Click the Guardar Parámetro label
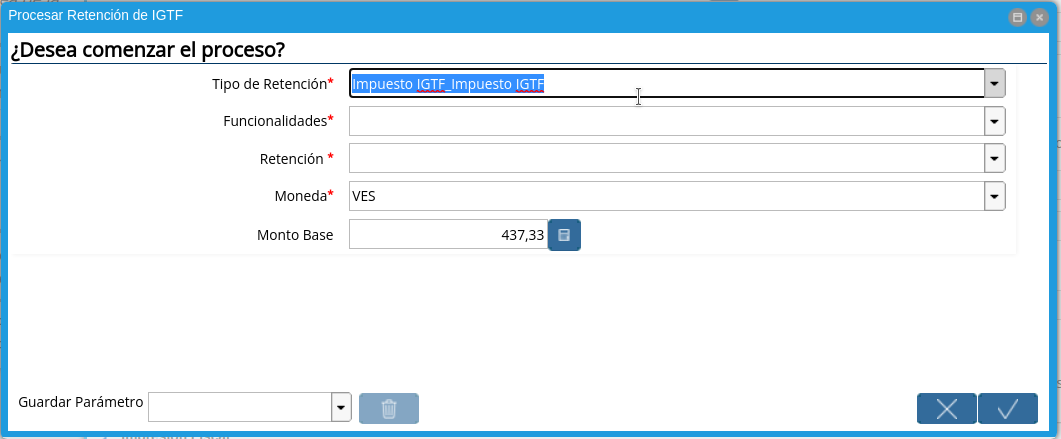Screen dimensions: 1061x439 pos(81,402)
